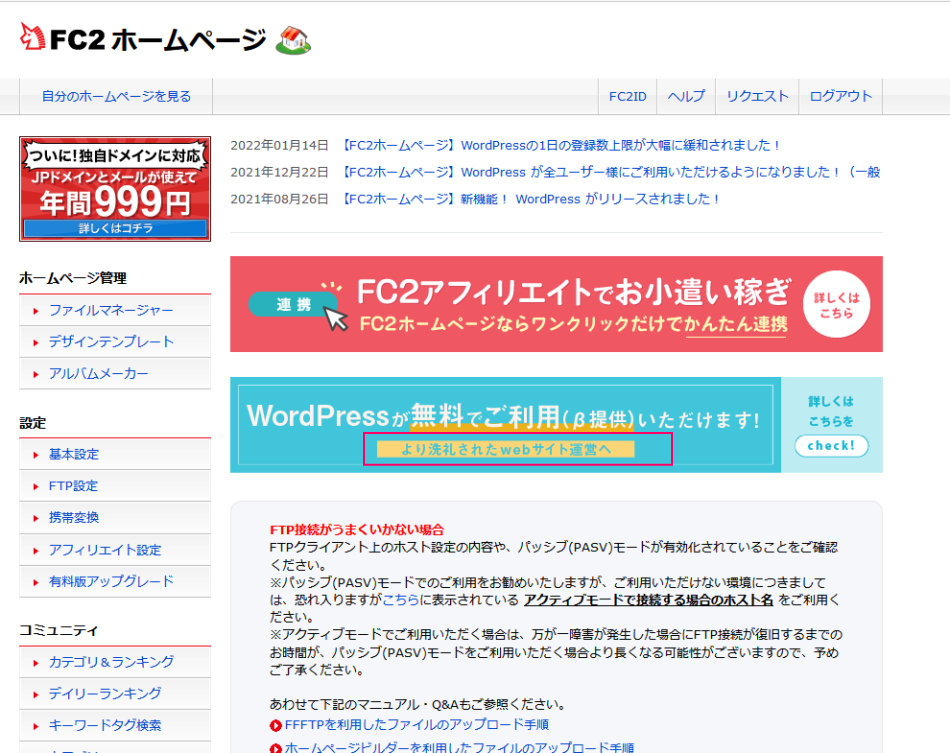Image resolution: width=950 pixels, height=753 pixels.
Task: Select the date 2021年08月26日
Action: (x=279, y=199)
